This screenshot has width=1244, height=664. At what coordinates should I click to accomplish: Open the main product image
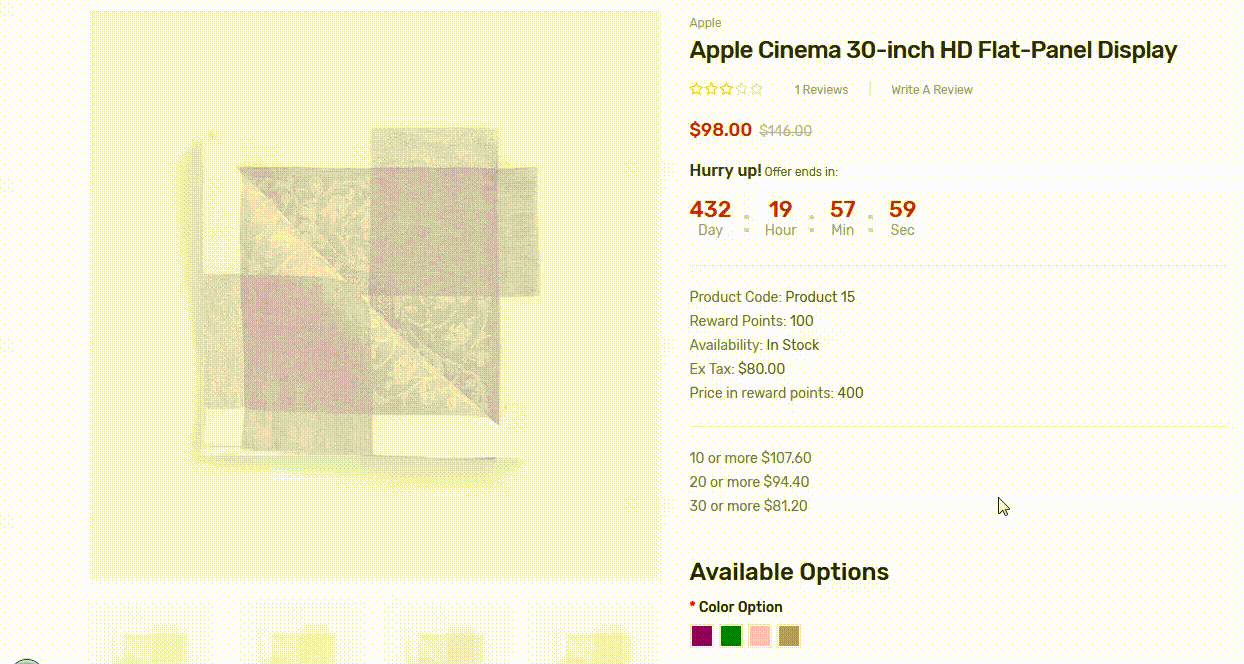[375, 295]
